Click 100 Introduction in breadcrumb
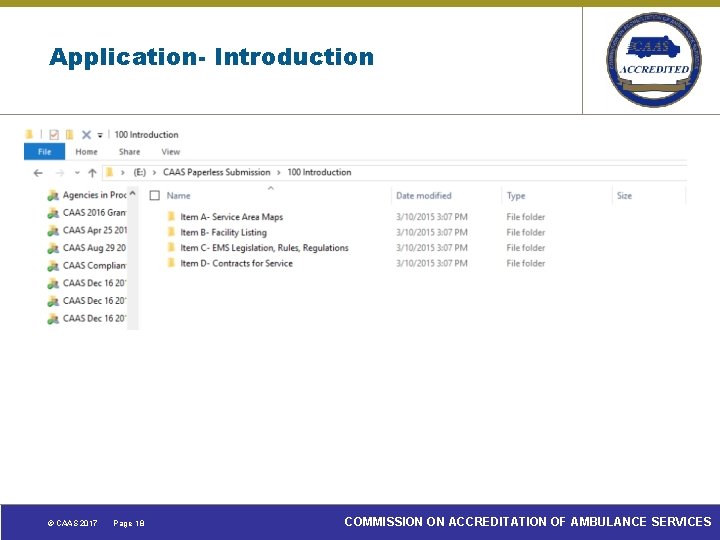 [x=319, y=172]
